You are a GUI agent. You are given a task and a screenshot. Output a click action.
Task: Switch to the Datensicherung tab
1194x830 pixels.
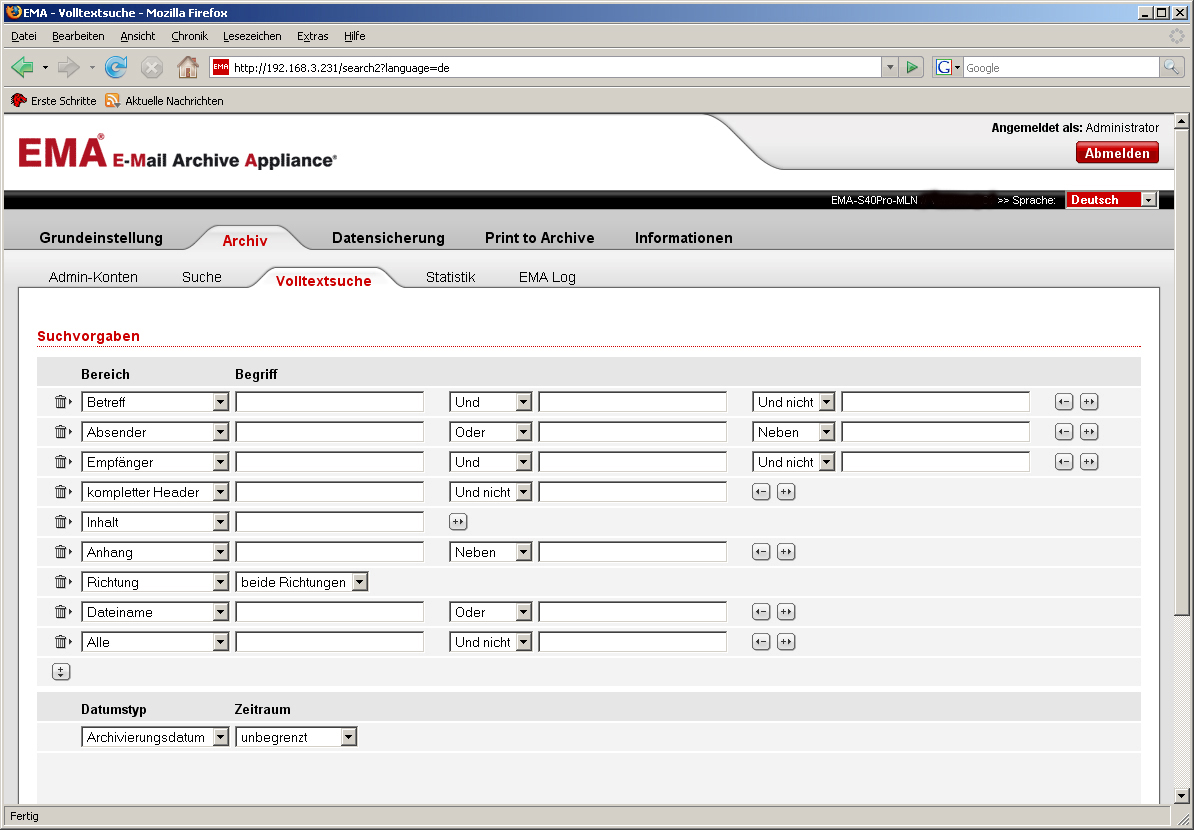[x=388, y=238]
